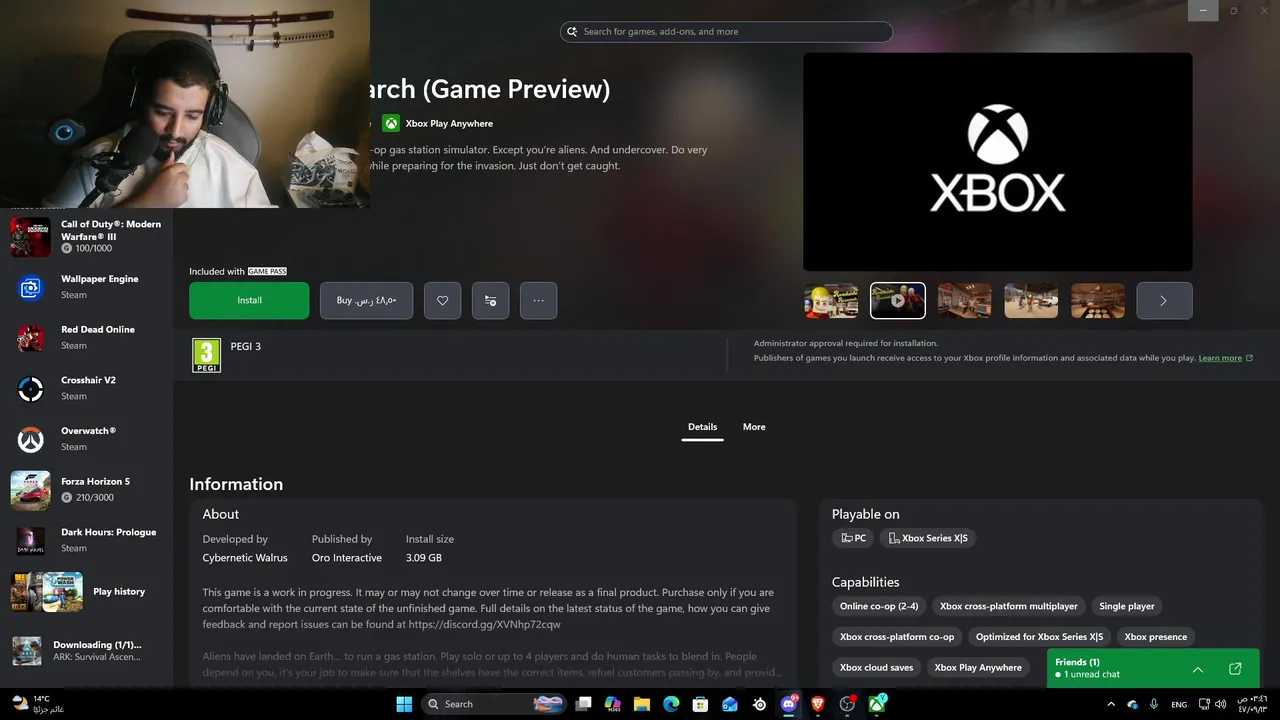Open the fourth gallery screenshot thumbnail
The height and width of the screenshot is (720, 1280).
point(1031,300)
